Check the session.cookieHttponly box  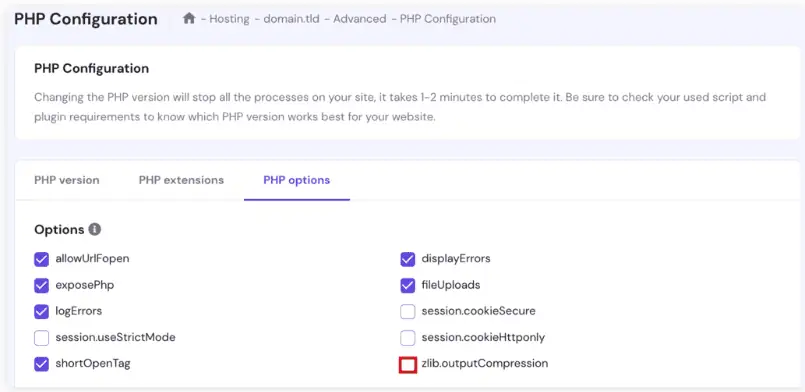(x=408, y=338)
